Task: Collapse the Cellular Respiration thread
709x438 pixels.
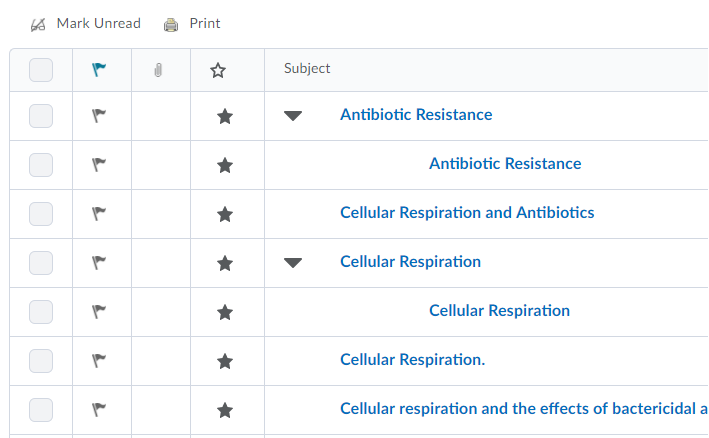Action: point(292,263)
